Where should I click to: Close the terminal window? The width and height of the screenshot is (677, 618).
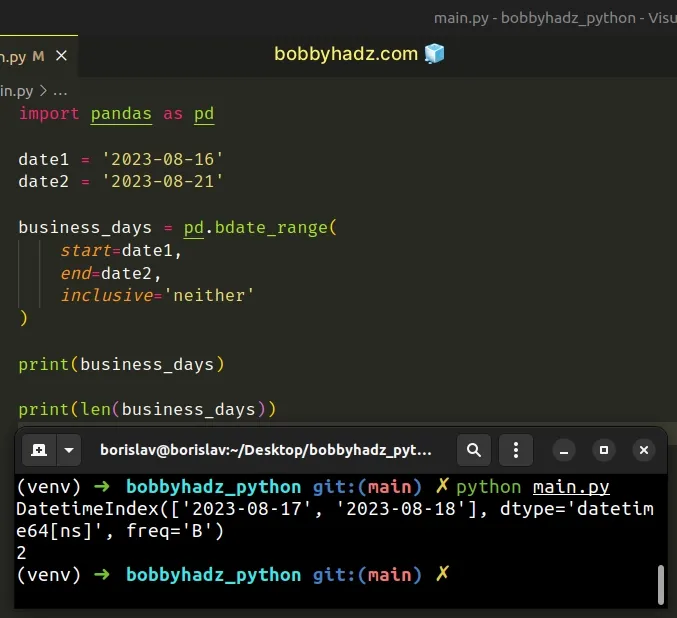tap(644, 450)
